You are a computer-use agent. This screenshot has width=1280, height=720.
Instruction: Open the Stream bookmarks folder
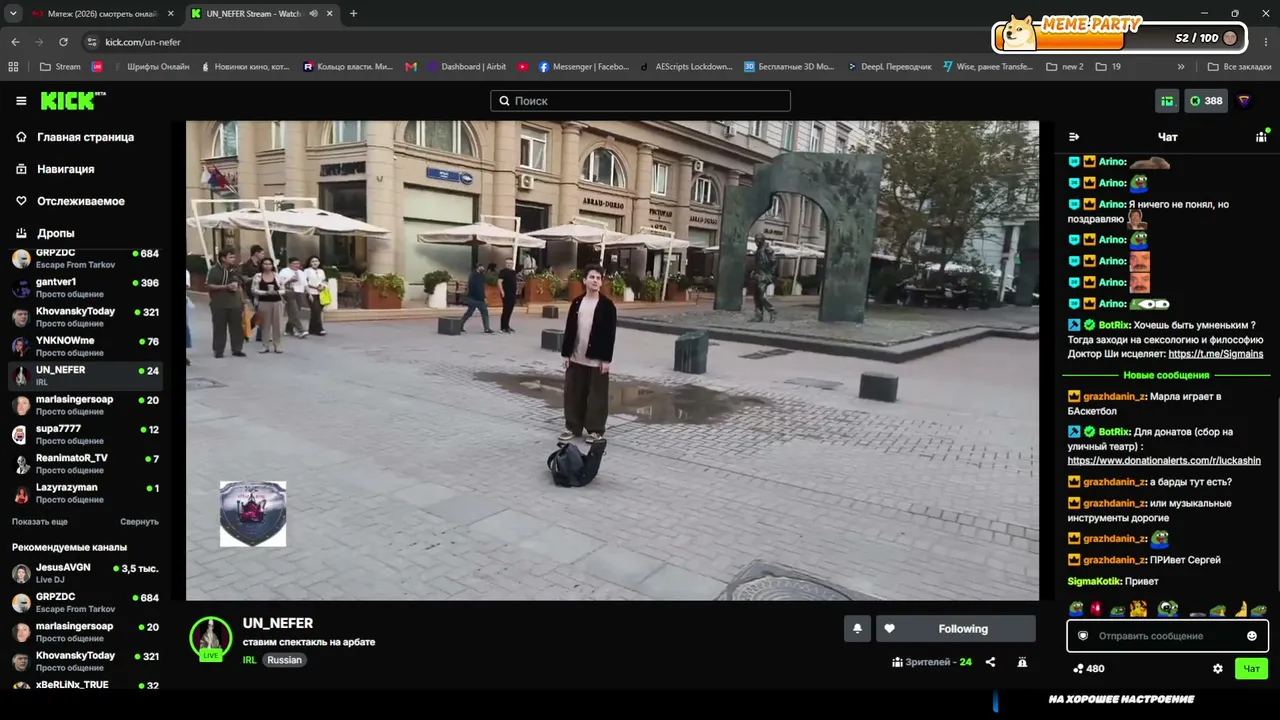pyautogui.click(x=60, y=67)
